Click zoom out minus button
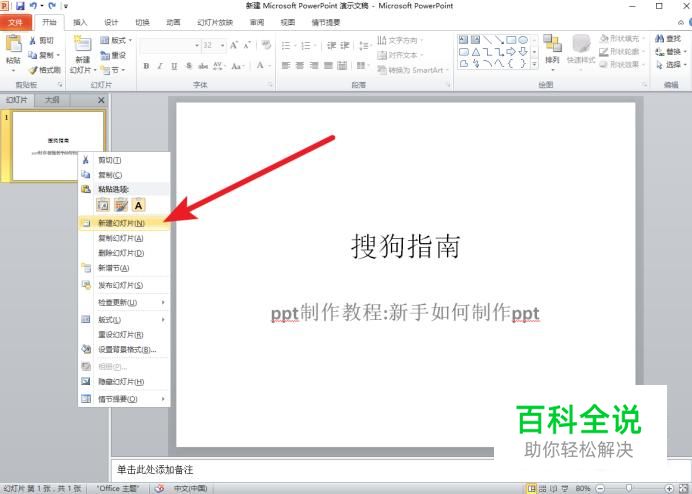692x494 pixels. coord(599,488)
